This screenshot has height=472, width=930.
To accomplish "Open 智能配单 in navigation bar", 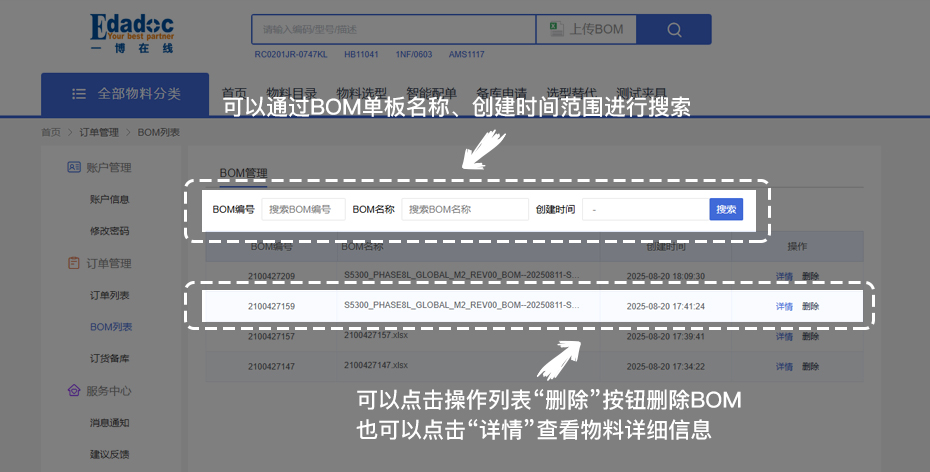I will pyautogui.click(x=431, y=93).
